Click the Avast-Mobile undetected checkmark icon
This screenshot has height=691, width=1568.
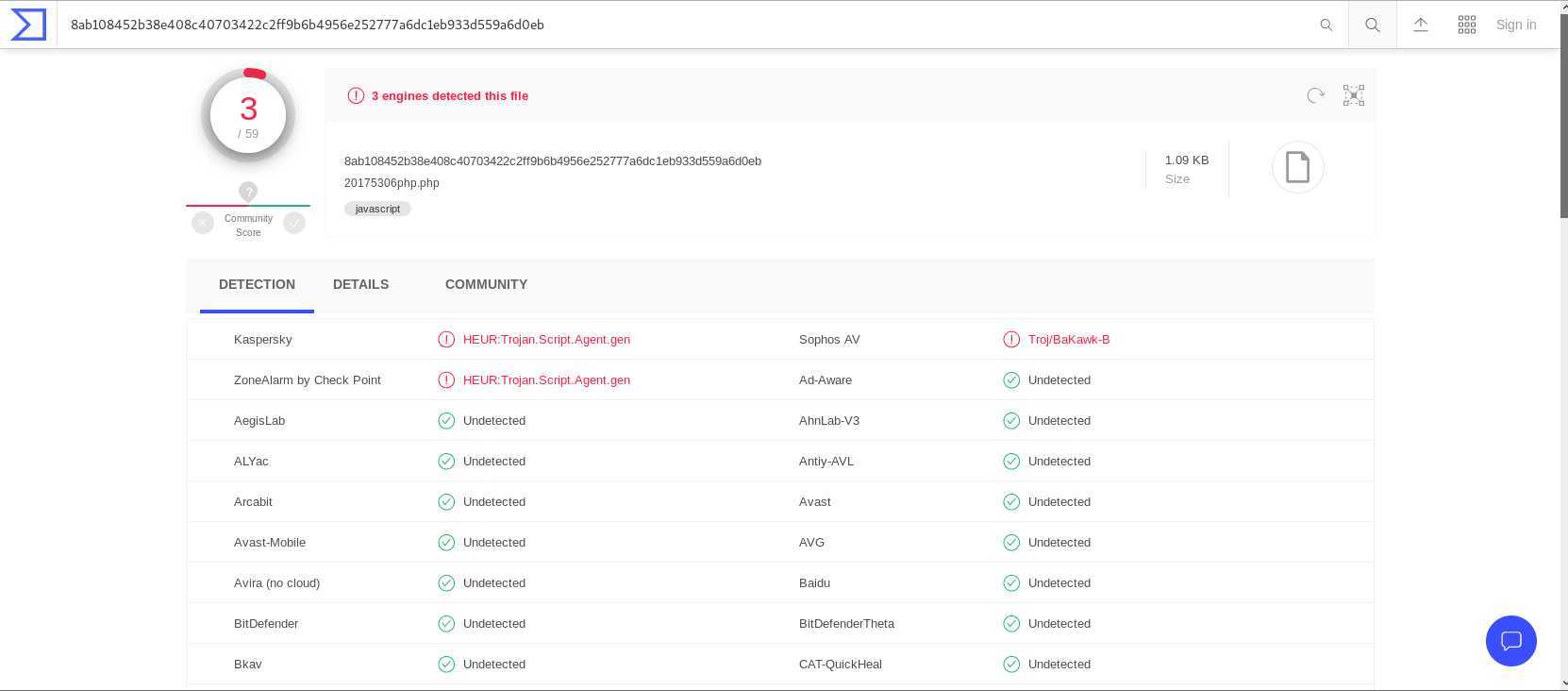point(446,542)
